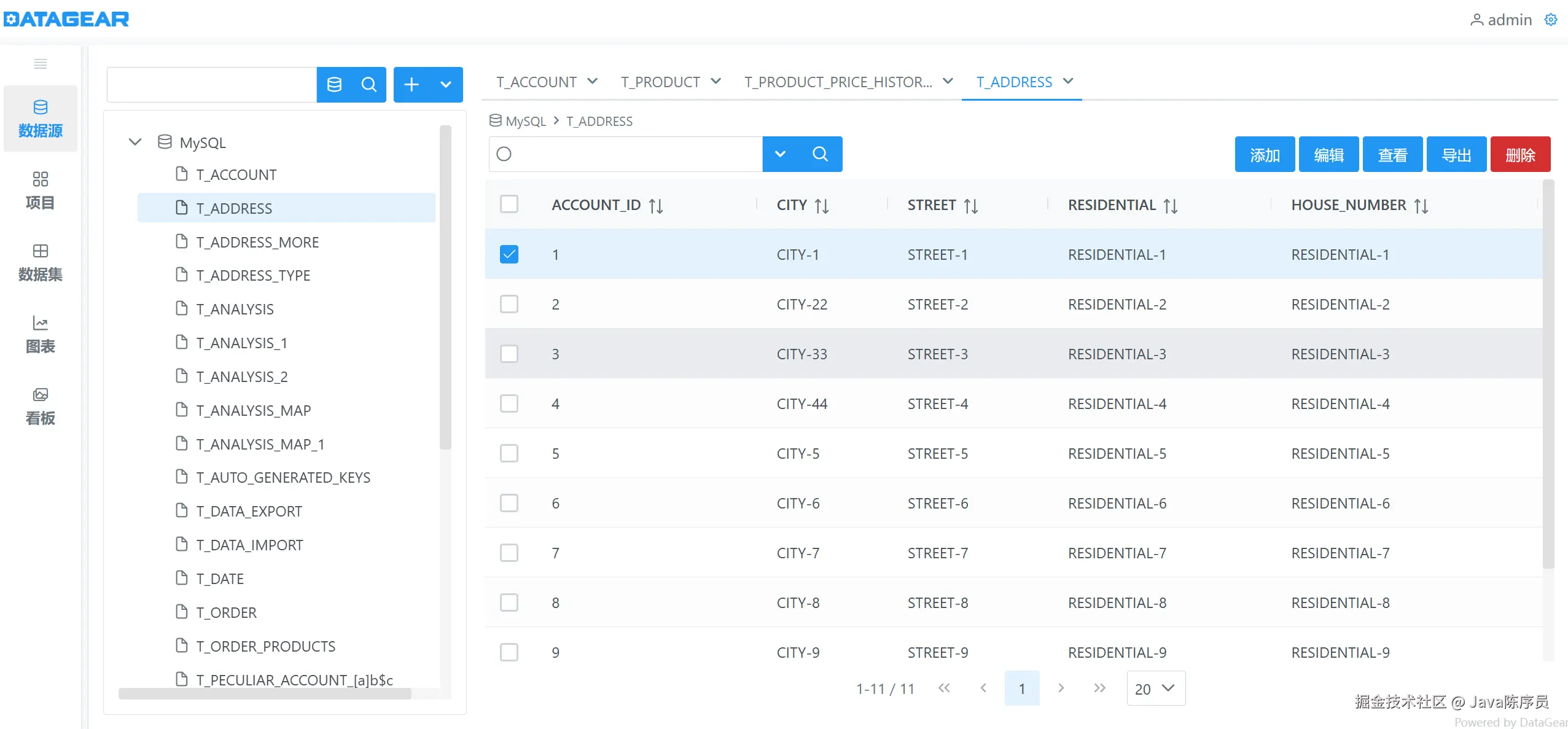Click the tree panel vertical scrollbar
The image size is (1568, 729).
[x=446, y=287]
